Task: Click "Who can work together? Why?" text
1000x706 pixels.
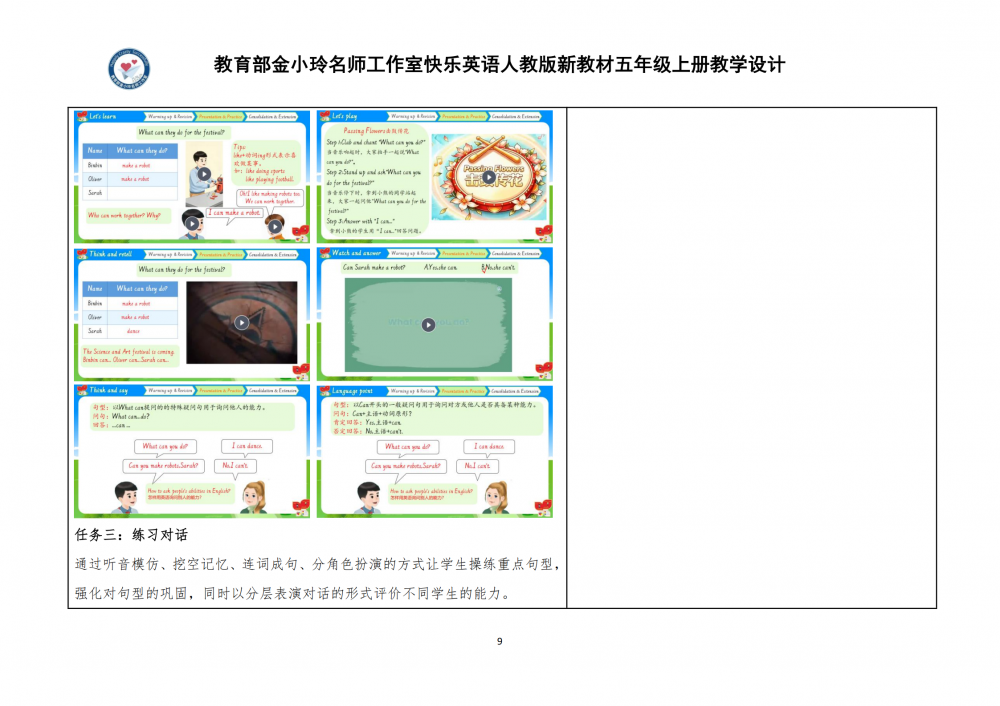Action: (x=124, y=216)
